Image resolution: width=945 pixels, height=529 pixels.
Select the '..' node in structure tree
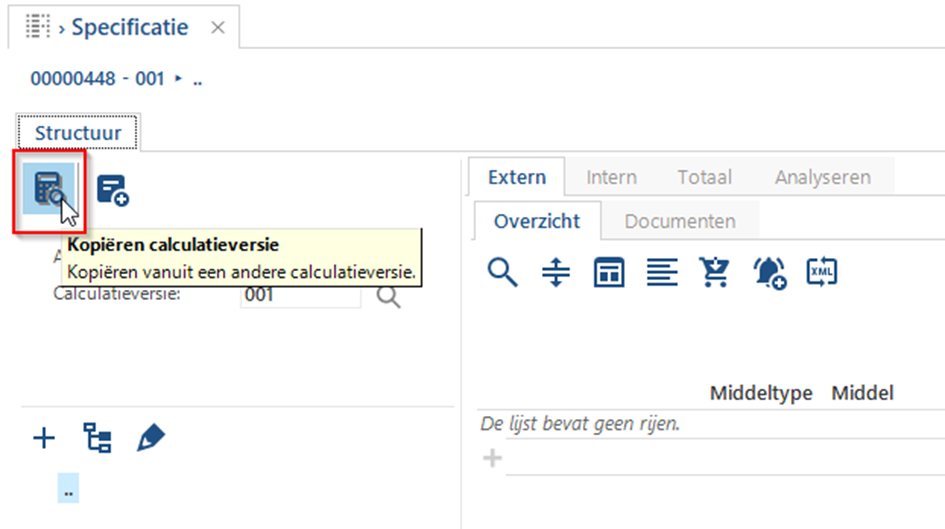pyautogui.click(x=68, y=488)
